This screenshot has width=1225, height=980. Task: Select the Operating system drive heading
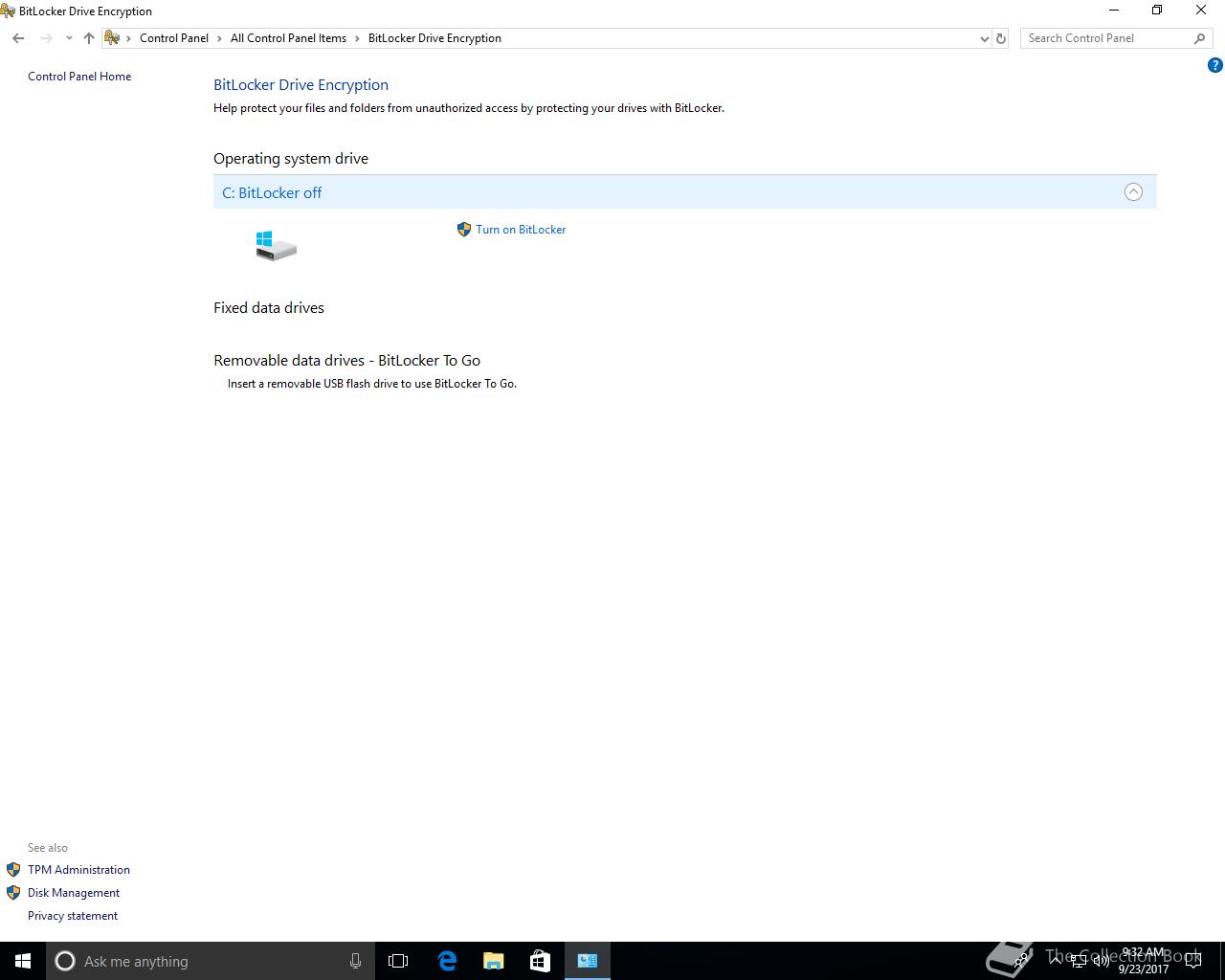click(291, 159)
